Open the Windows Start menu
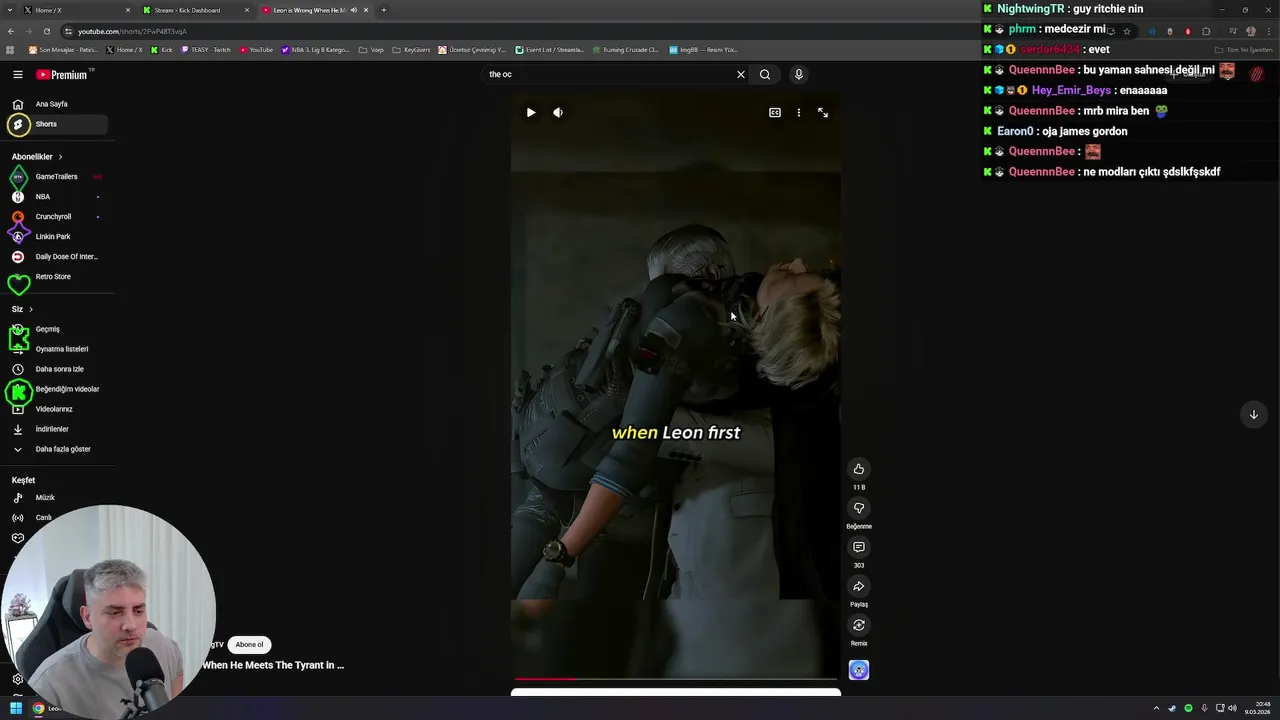1280x720 pixels. (16, 708)
